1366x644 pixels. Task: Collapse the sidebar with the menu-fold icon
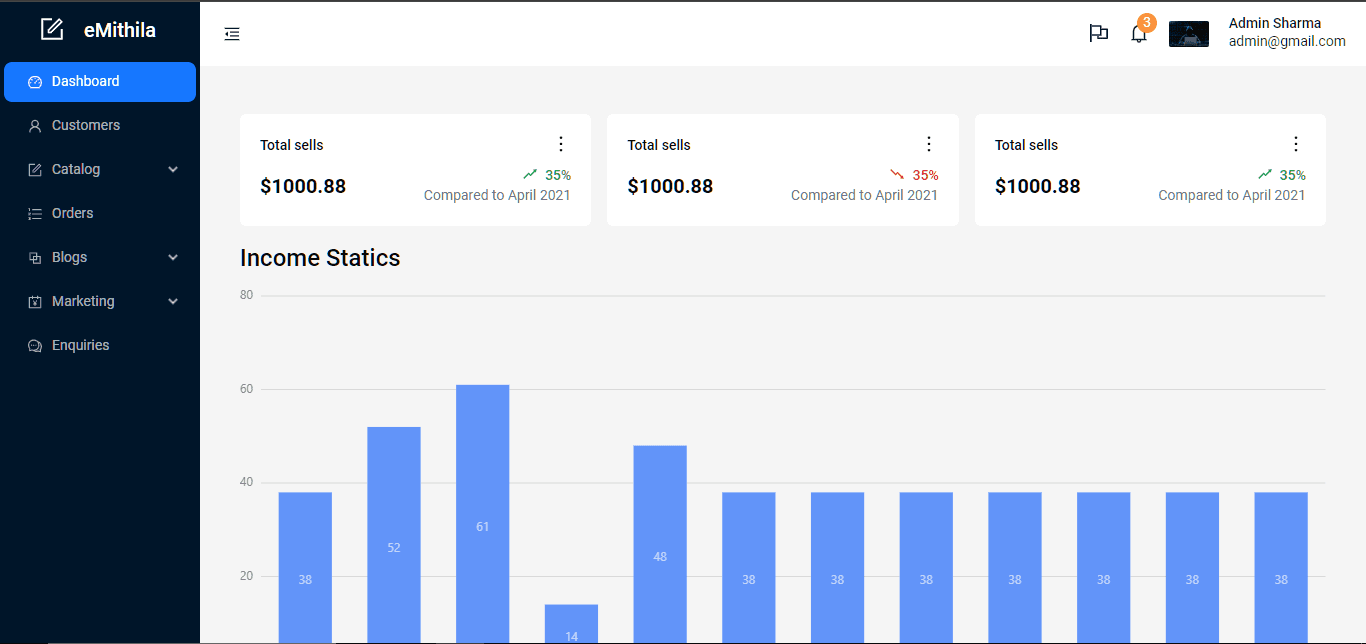point(232,34)
